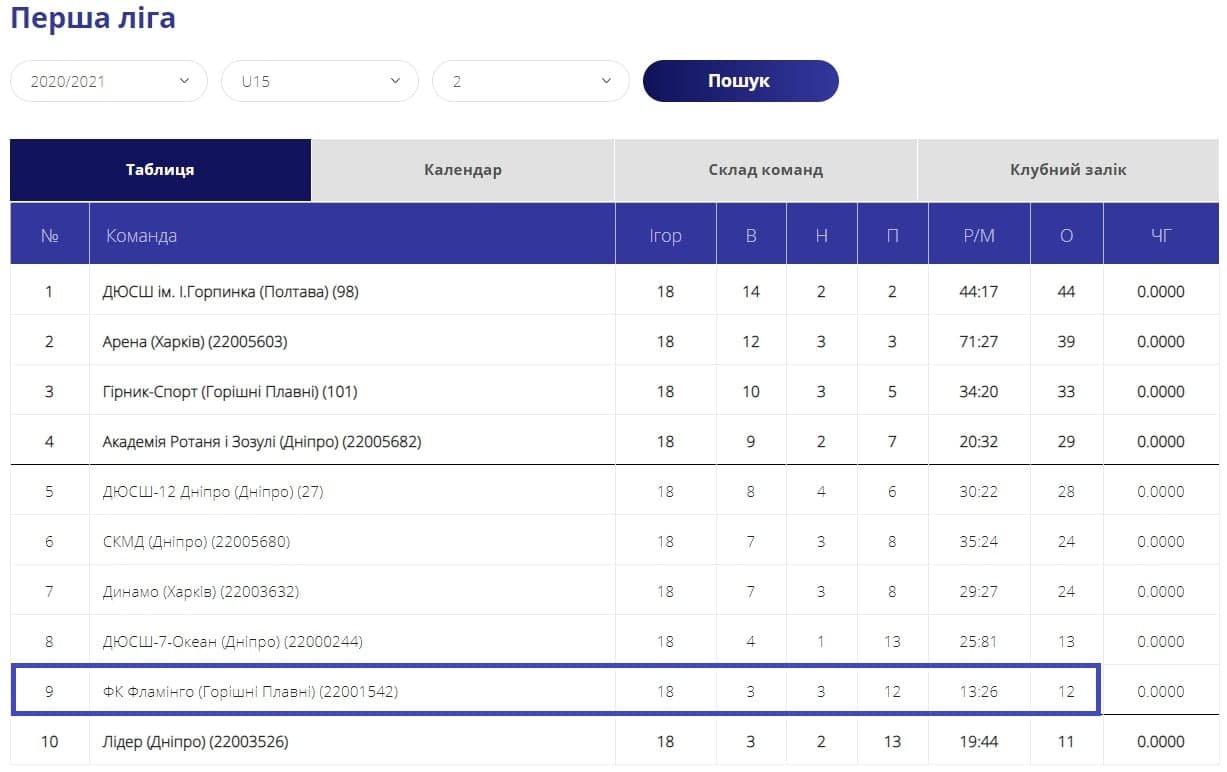Click the Команда column header
This screenshot has width=1227, height=772.
[x=141, y=236]
